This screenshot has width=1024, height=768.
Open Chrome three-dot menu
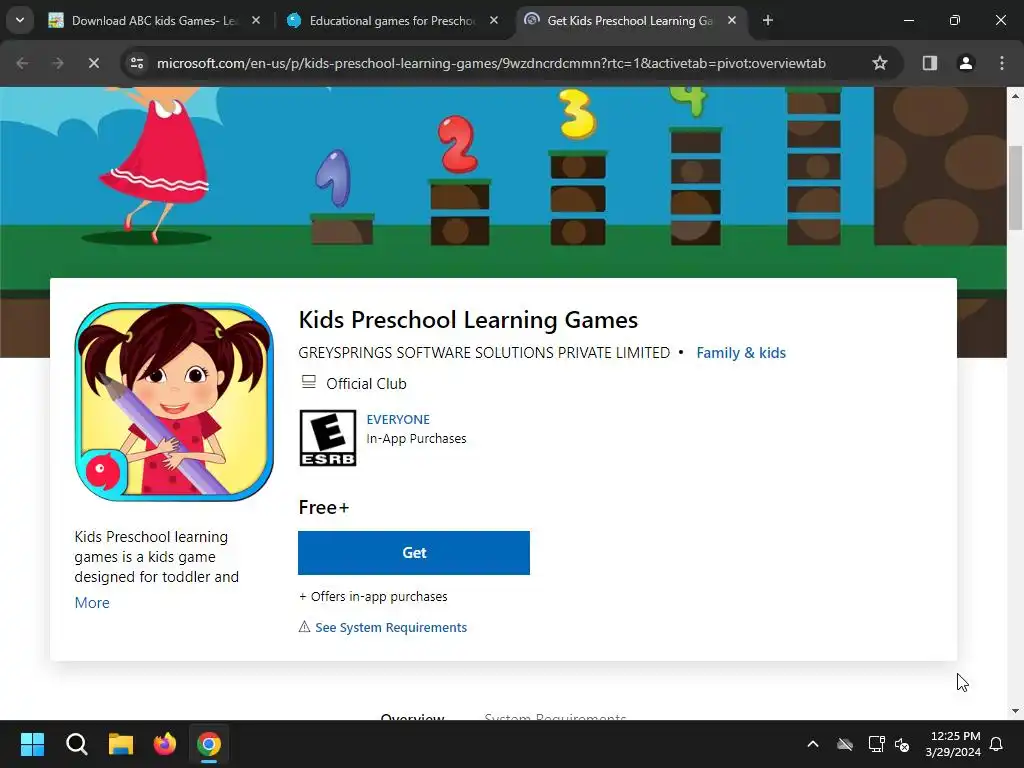click(1002, 63)
